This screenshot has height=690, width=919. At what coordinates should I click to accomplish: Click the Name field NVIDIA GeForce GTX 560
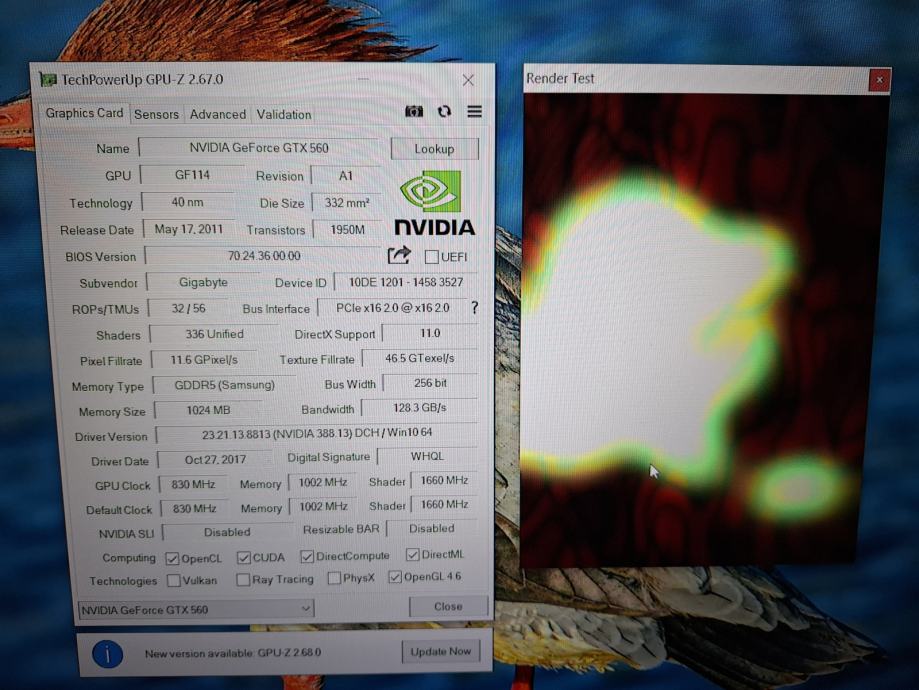258,148
